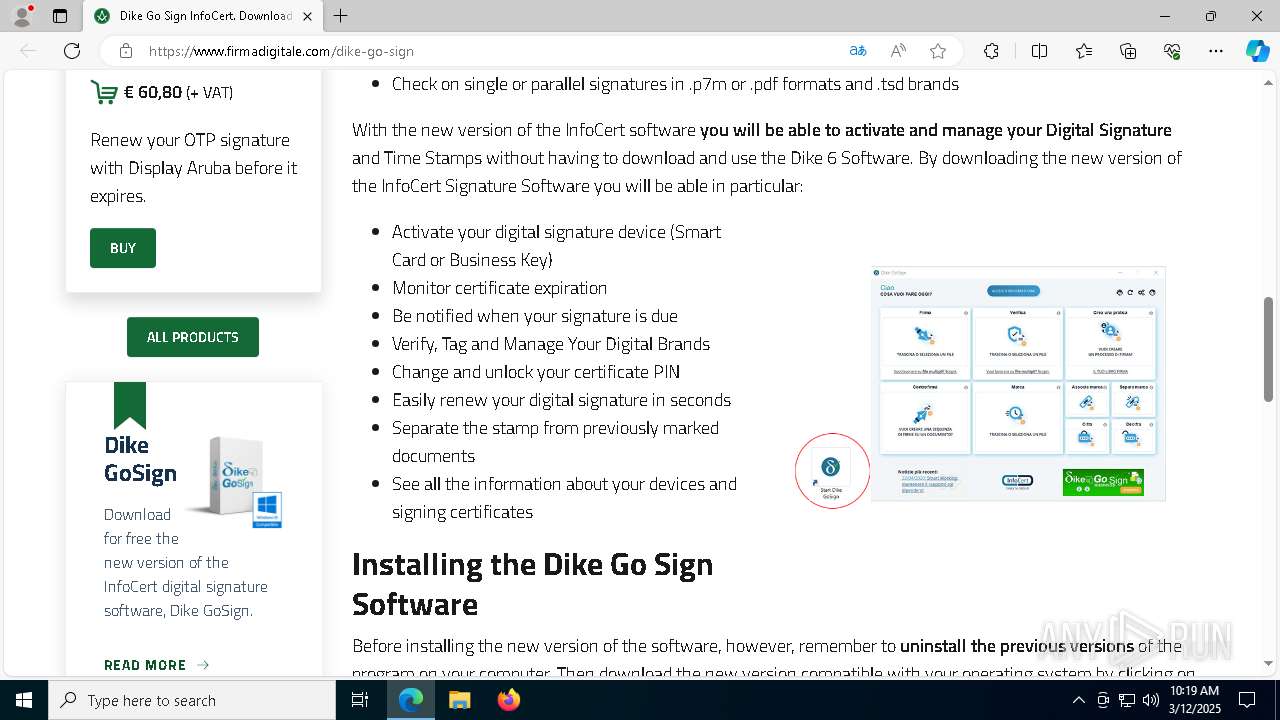The width and height of the screenshot is (1280, 720).
Task: Show hidden system tray icons
Action: point(1078,700)
